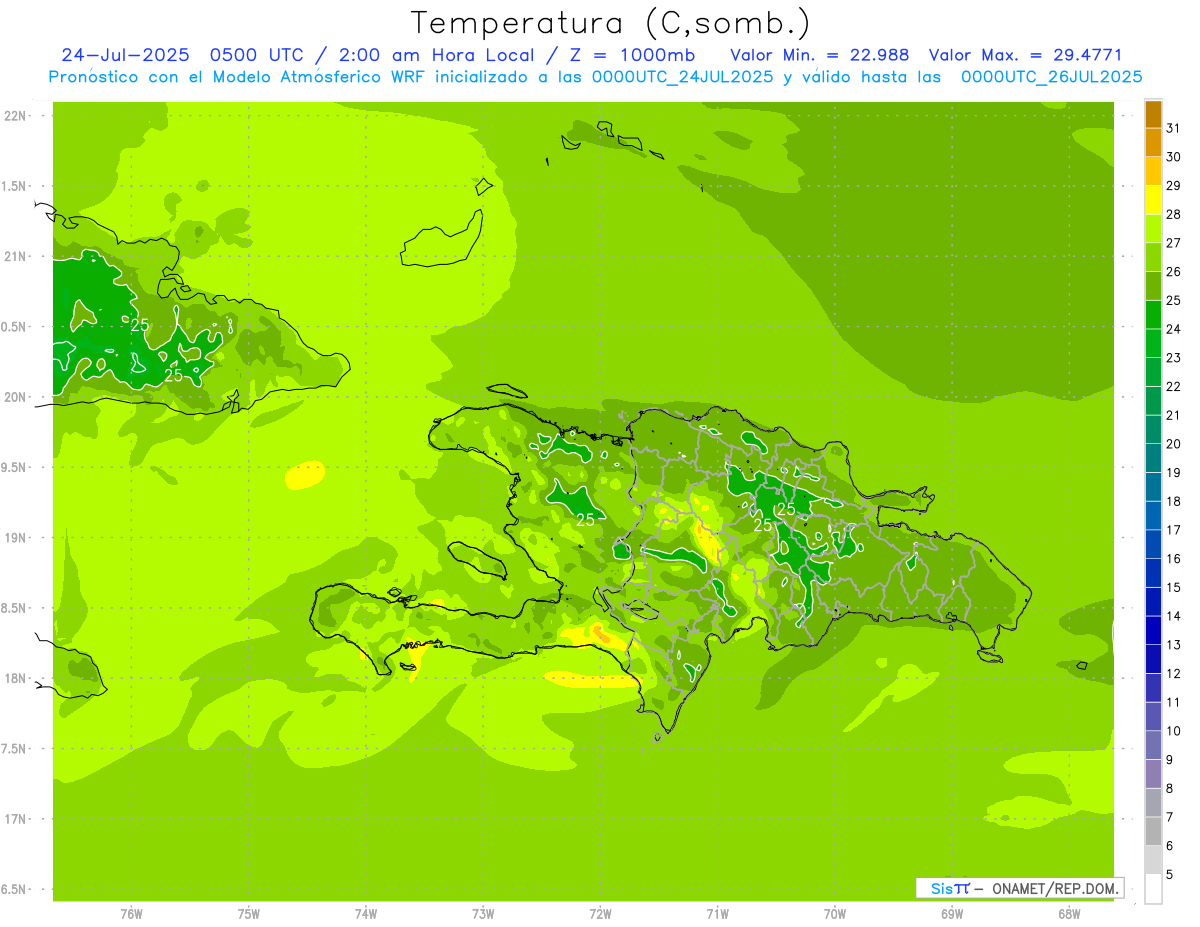This screenshot has width=1200, height=927.
Task: Click the '22N' latitude axis label
Action: pos(16,116)
